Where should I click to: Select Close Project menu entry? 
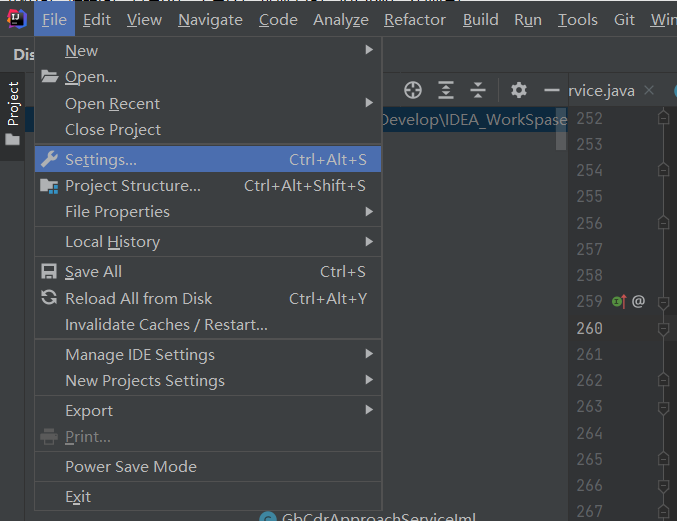pos(208,129)
